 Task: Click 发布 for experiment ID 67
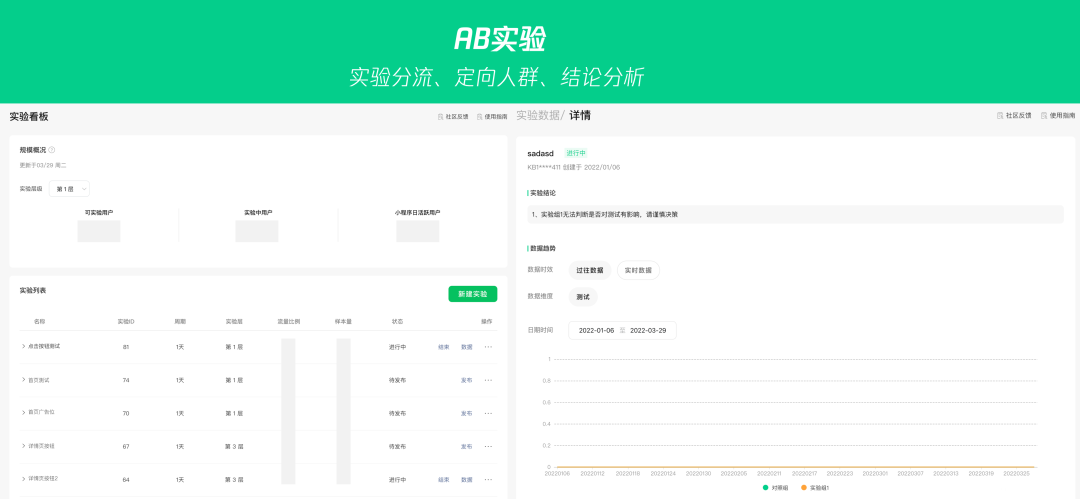[x=467, y=446]
